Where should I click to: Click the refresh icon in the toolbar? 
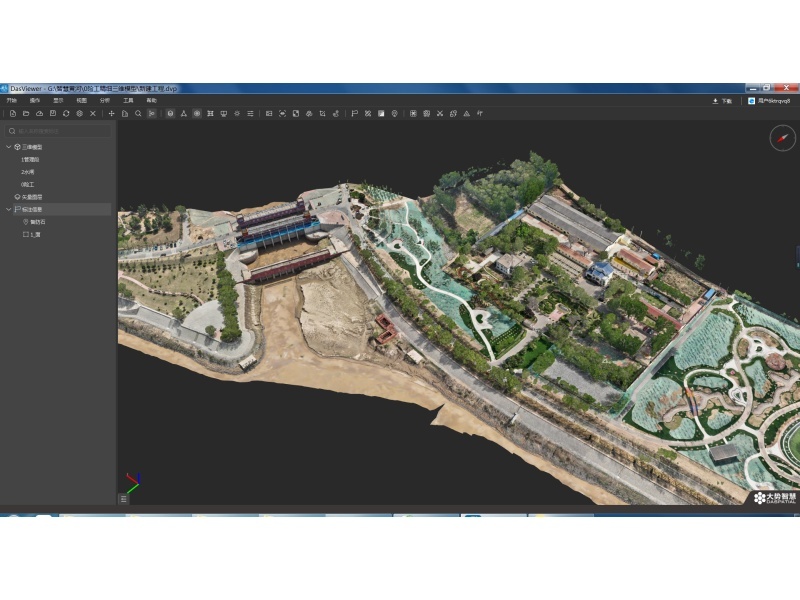[66, 114]
